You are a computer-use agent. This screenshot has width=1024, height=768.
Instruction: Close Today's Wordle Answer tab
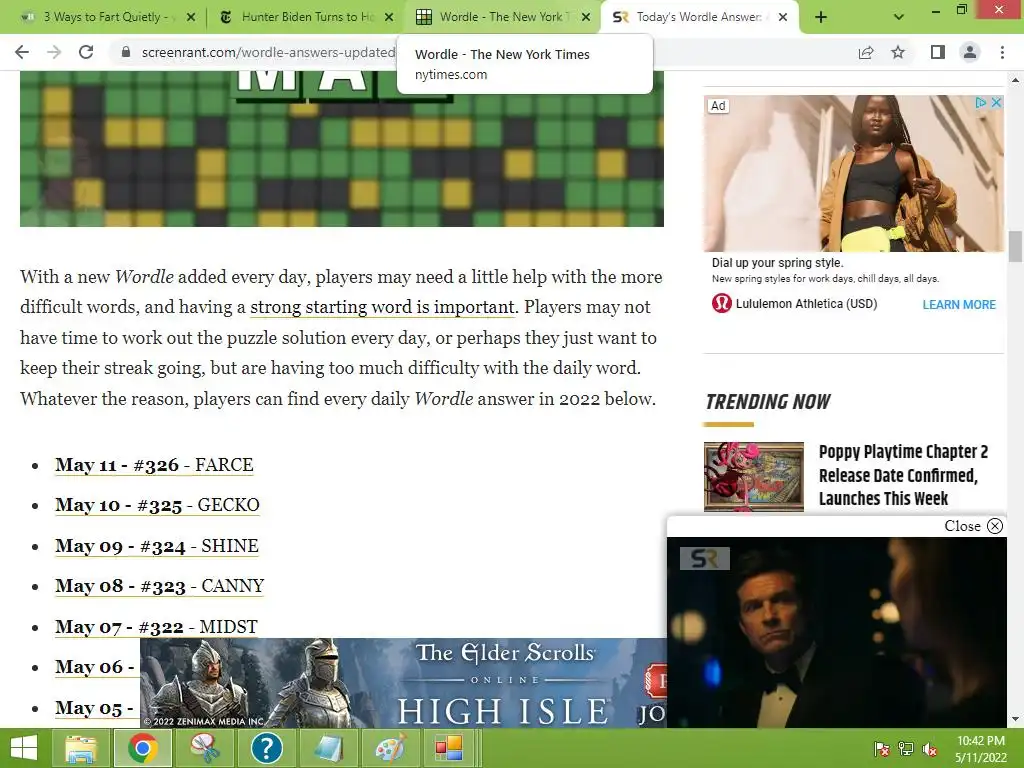click(x=783, y=17)
